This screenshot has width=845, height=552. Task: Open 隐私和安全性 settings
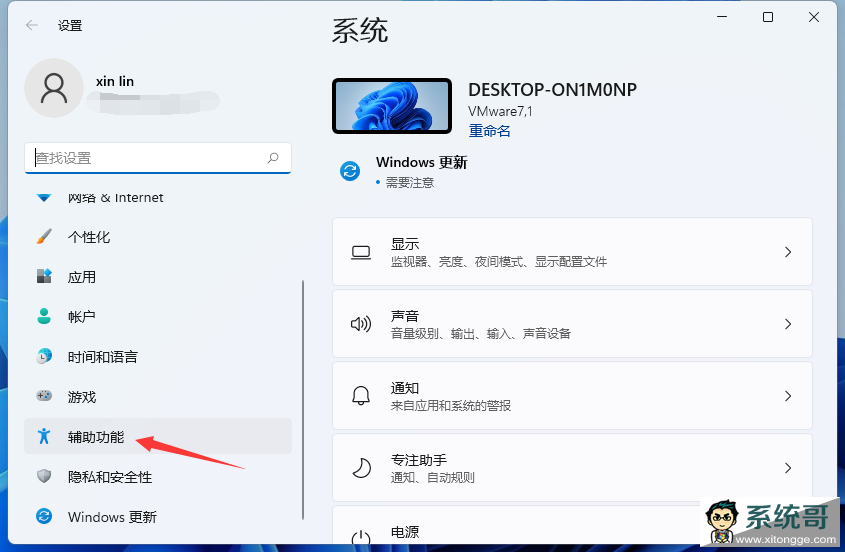click(157, 477)
